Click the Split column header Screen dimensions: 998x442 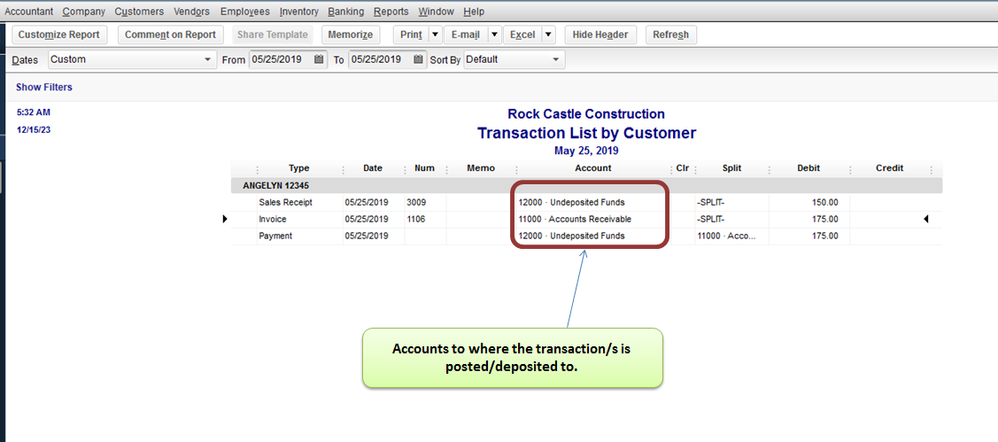731,168
